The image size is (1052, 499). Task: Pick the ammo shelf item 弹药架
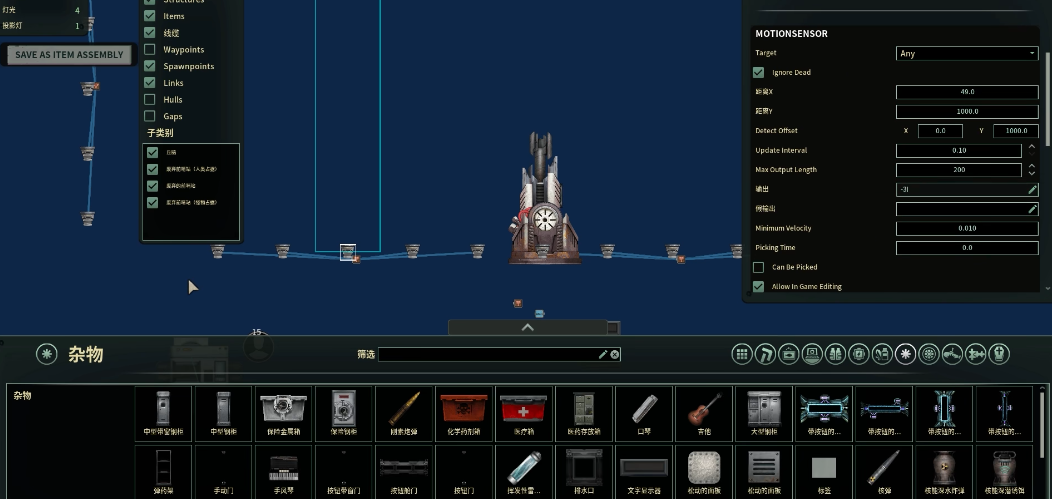163,472
